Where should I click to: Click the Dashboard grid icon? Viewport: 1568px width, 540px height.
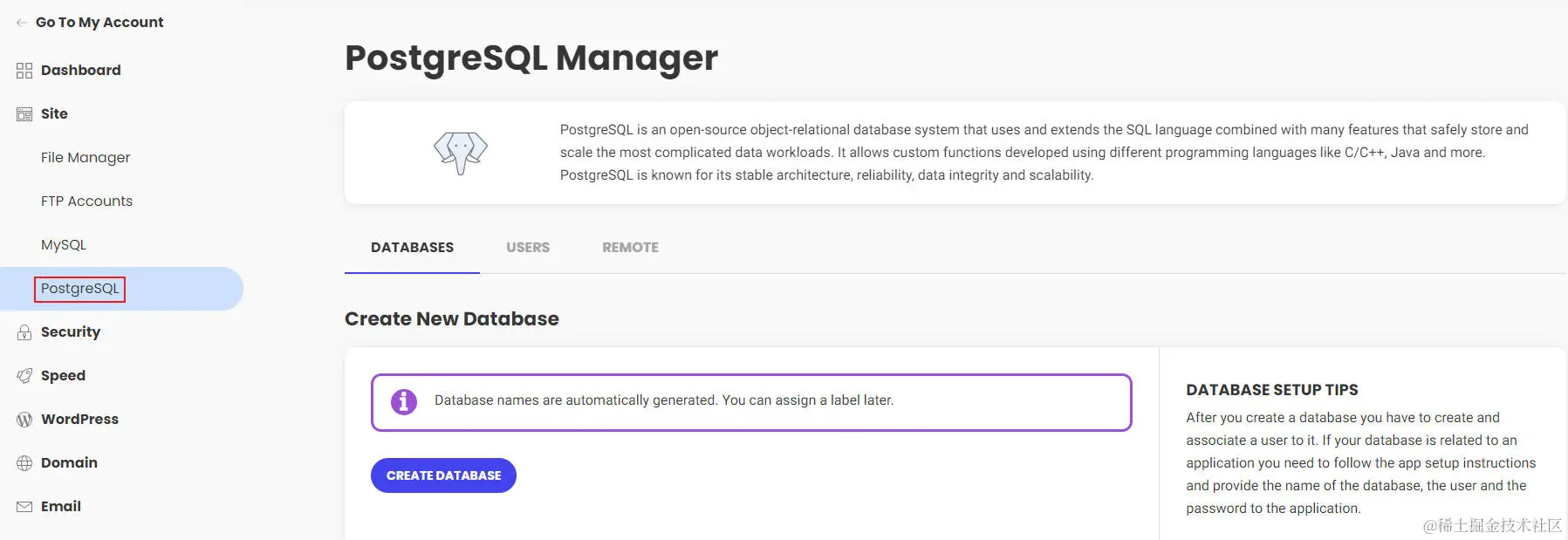24,71
